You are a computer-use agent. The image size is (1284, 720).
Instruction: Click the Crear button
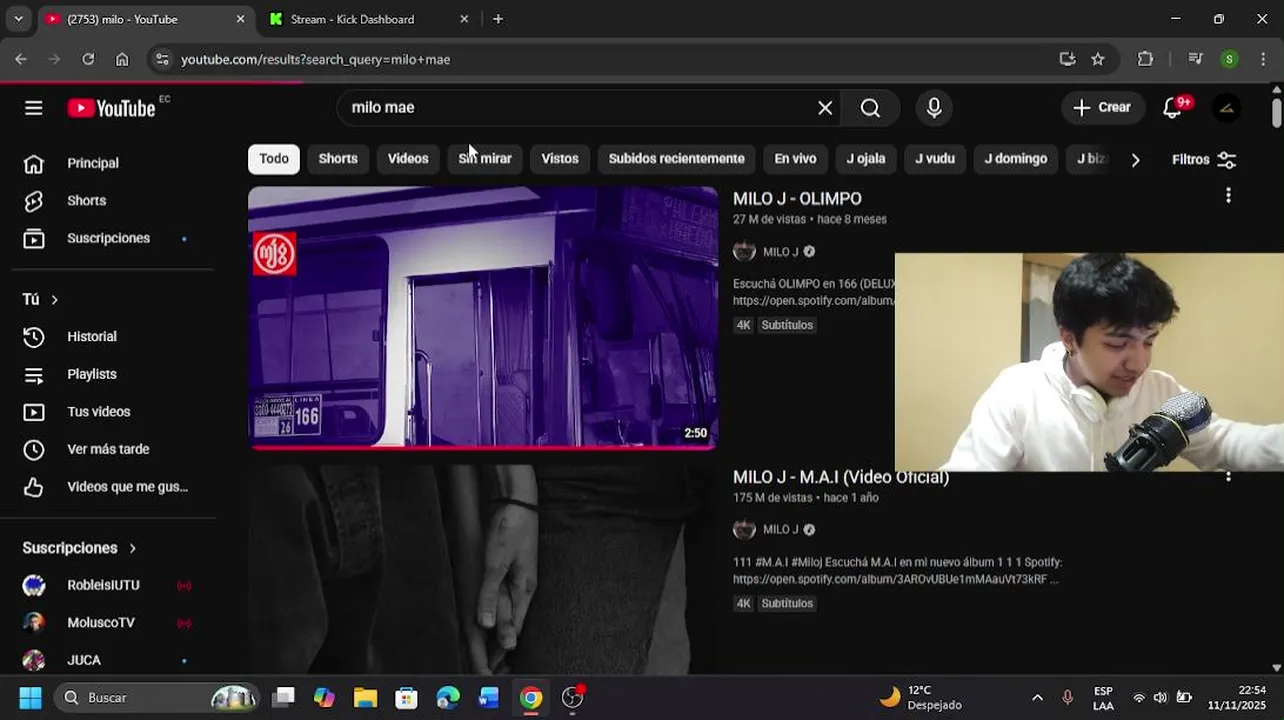tap(1102, 108)
